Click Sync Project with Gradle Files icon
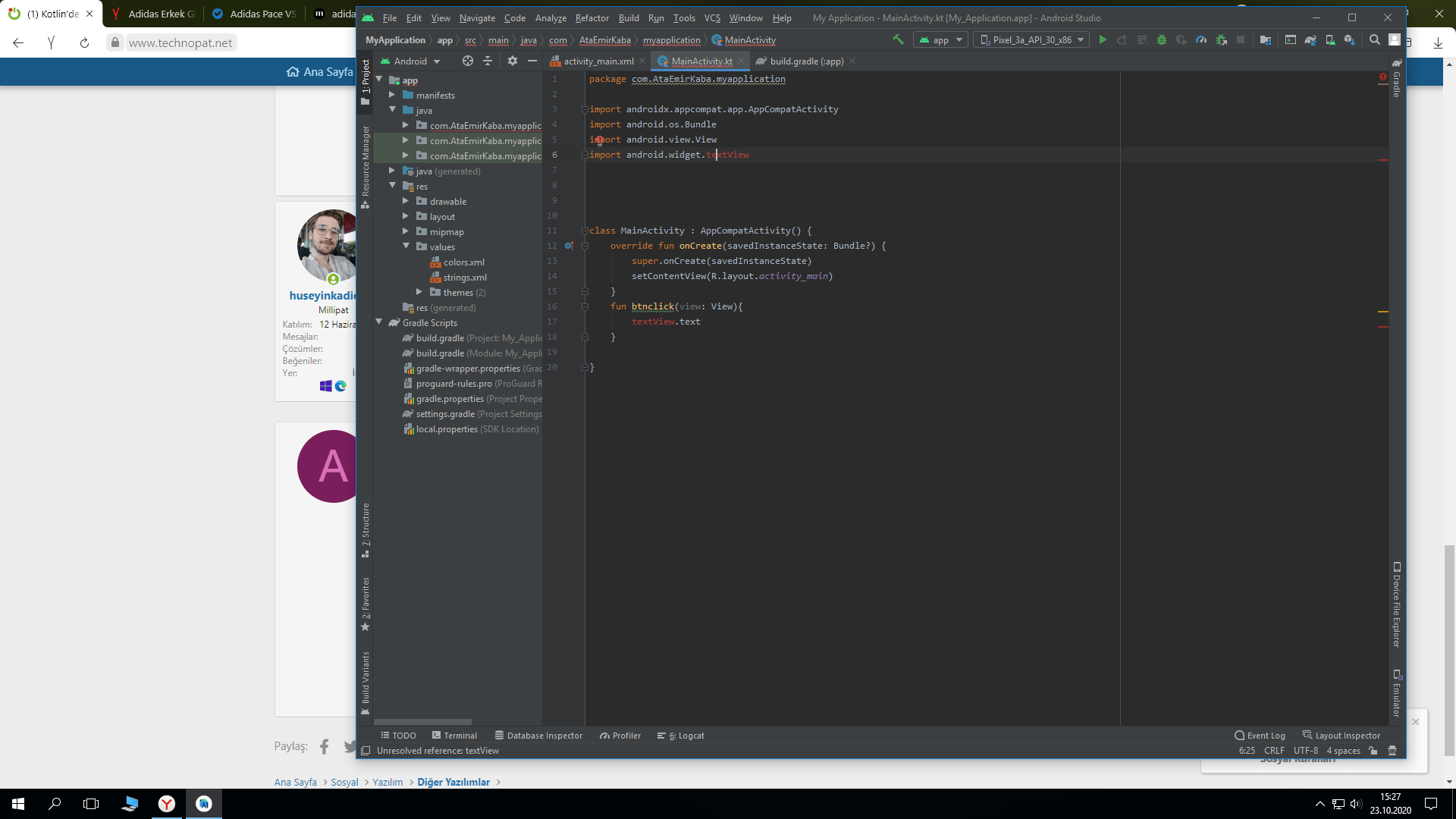1456x819 pixels. point(1310,40)
